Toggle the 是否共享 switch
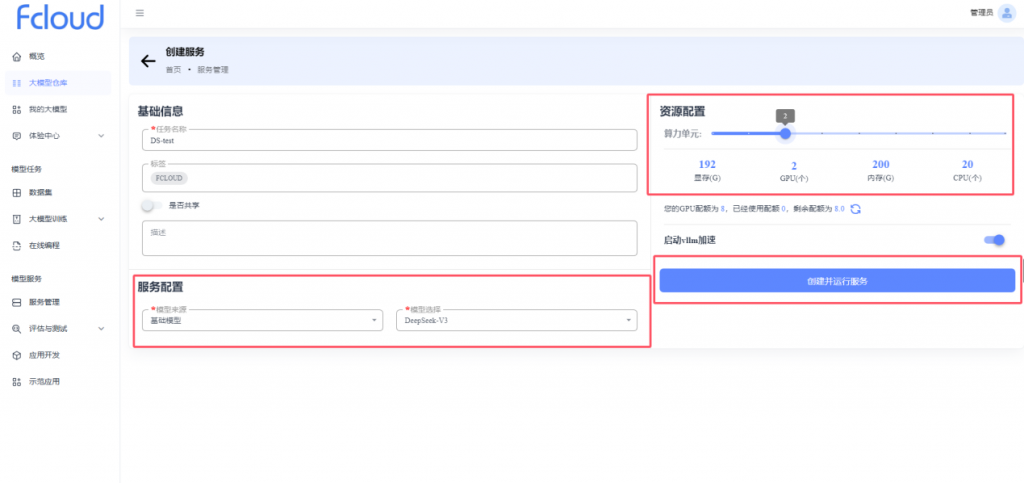 tap(152, 205)
